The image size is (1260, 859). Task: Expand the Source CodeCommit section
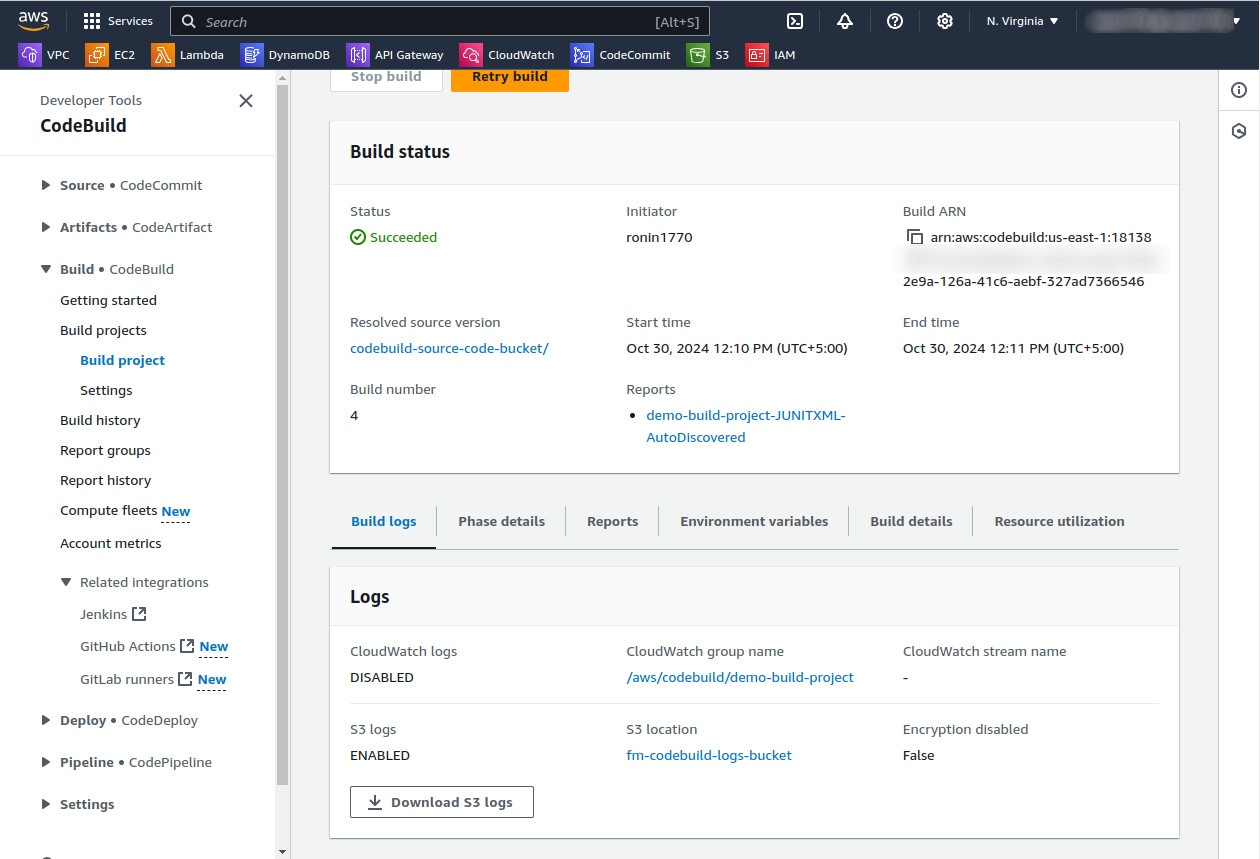point(46,185)
